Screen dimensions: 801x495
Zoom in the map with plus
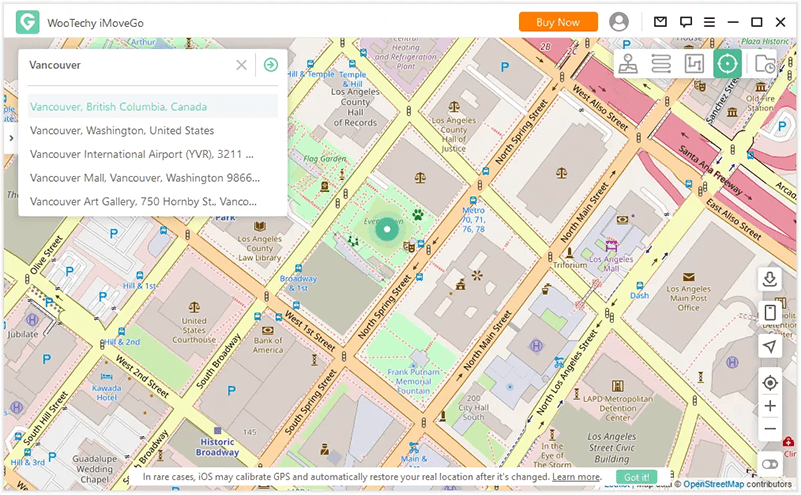[x=770, y=406]
